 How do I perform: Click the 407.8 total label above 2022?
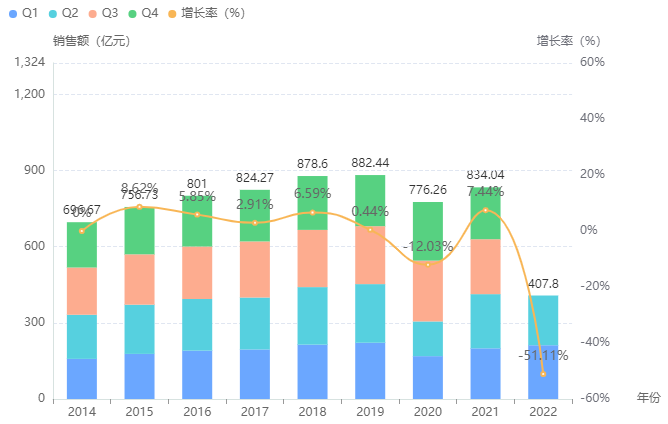click(543, 283)
